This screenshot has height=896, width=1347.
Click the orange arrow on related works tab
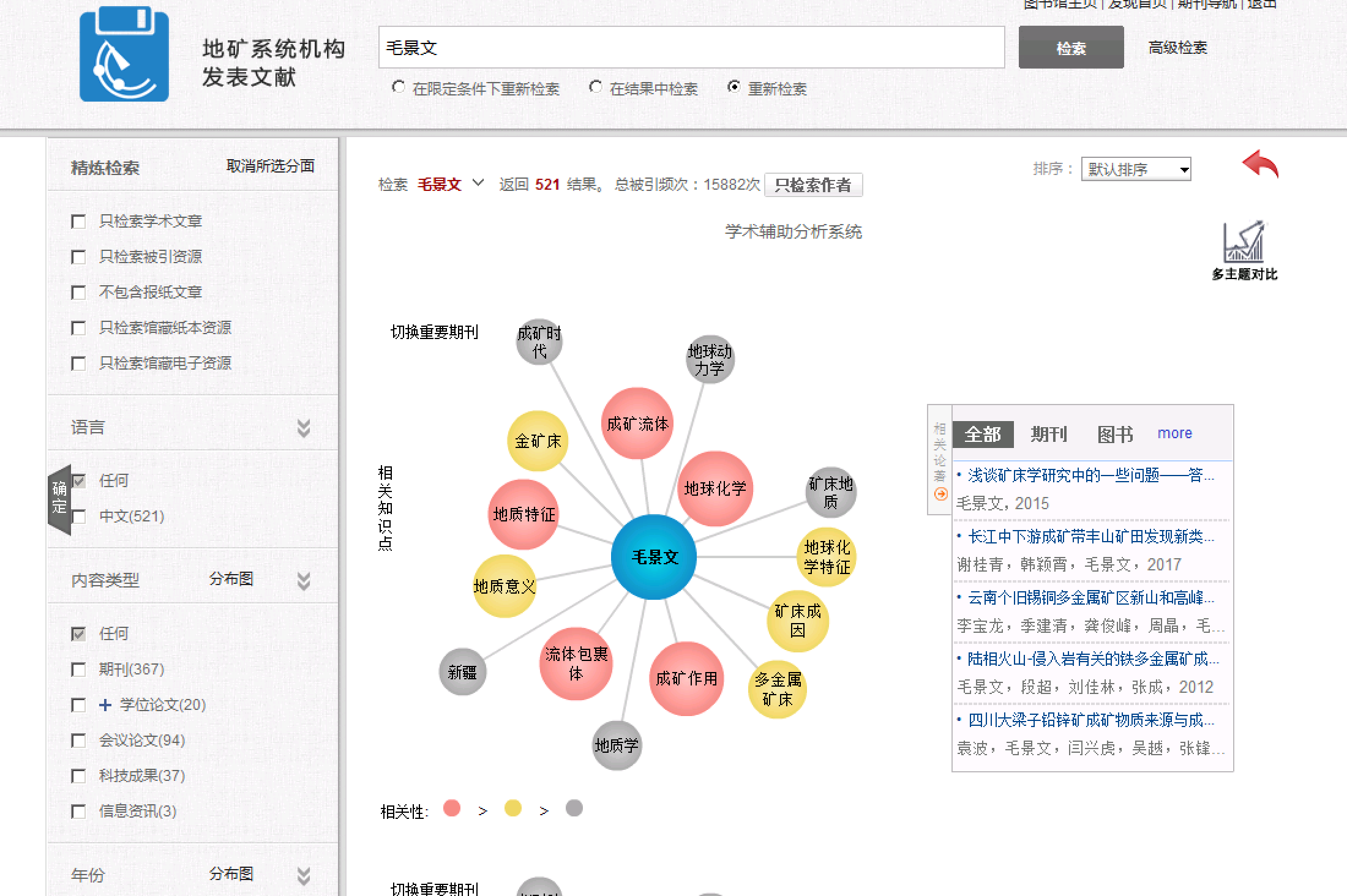click(941, 494)
